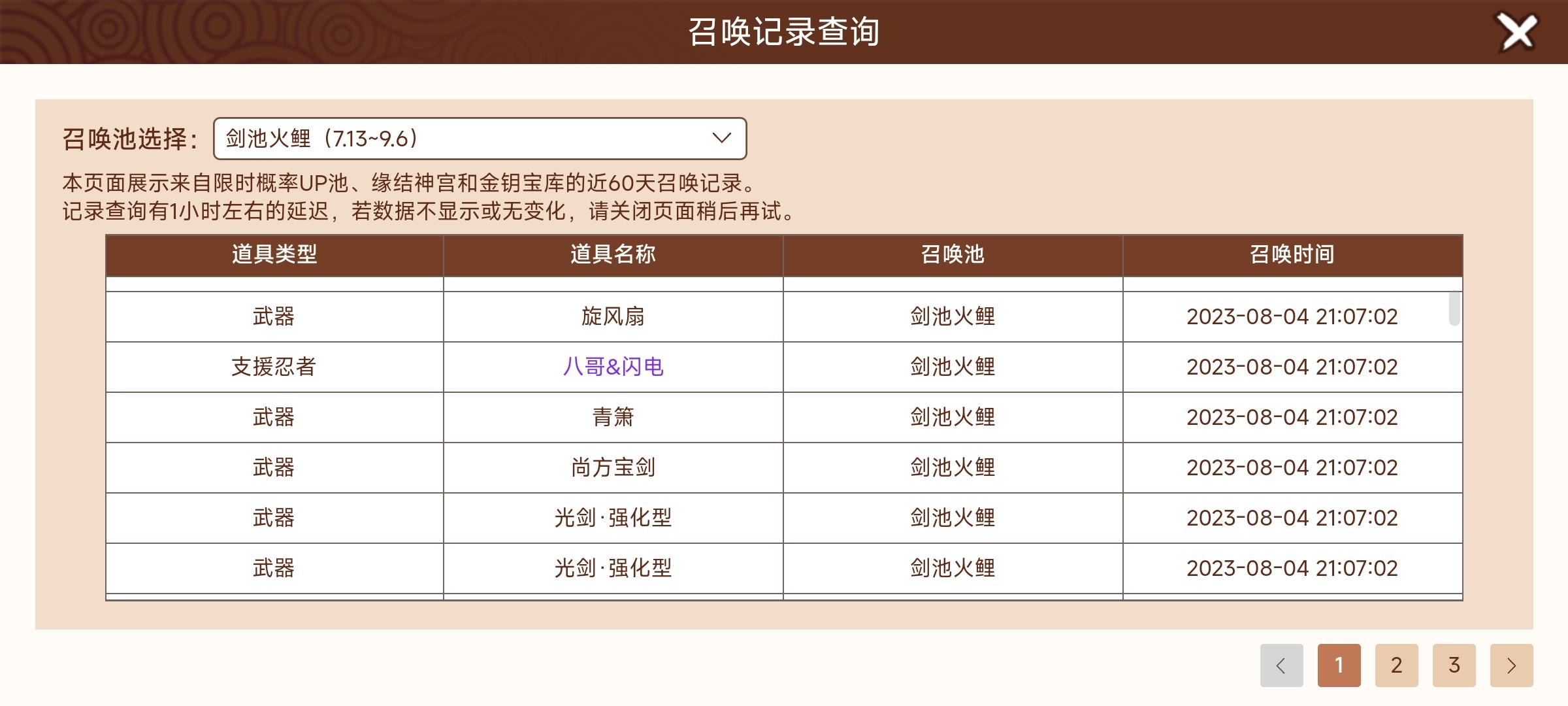Select page 1 in pagination
The height and width of the screenshot is (706, 1568).
[1339, 665]
